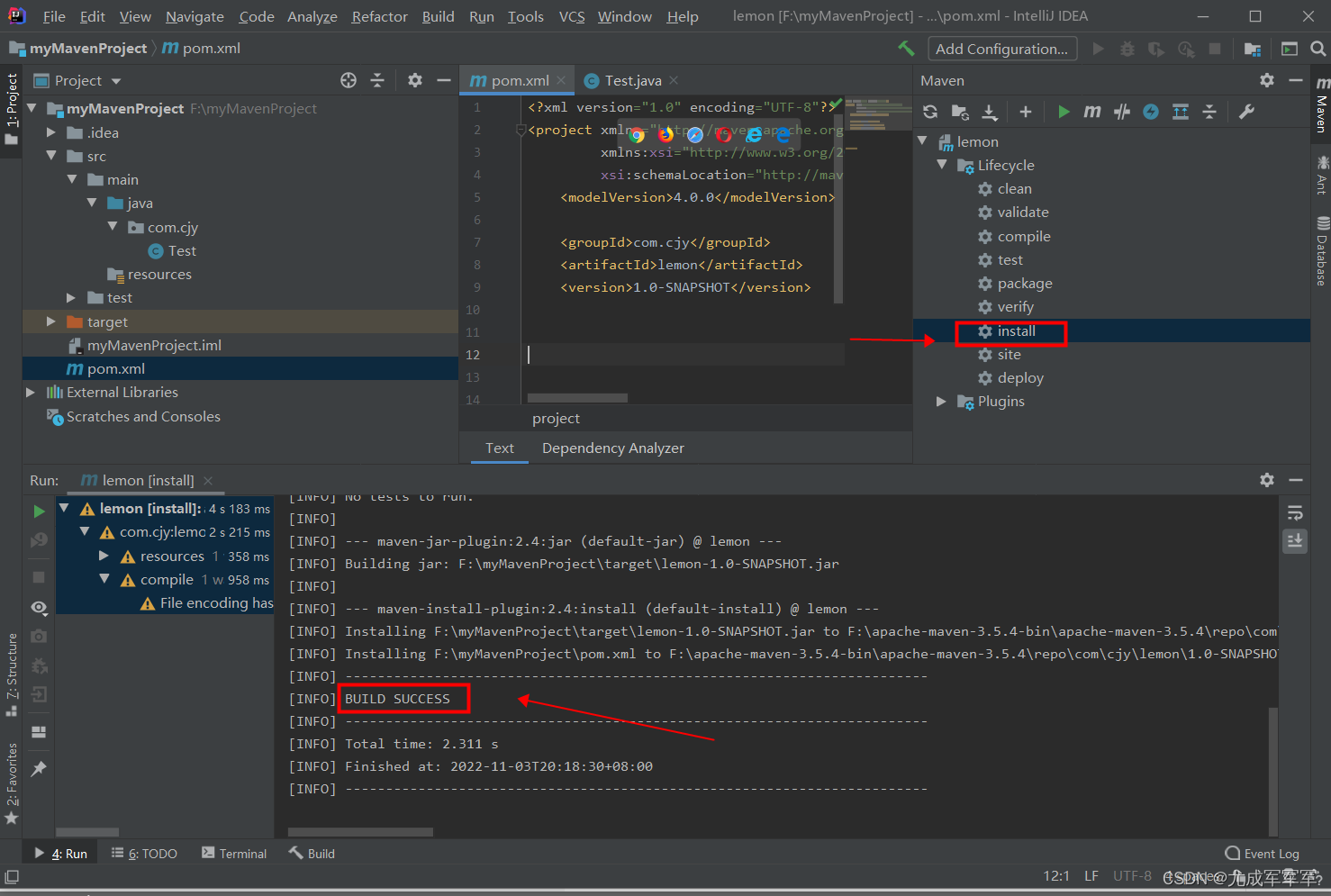Open Execute Maven Goal dialog
1331x896 pixels.
[1092, 112]
